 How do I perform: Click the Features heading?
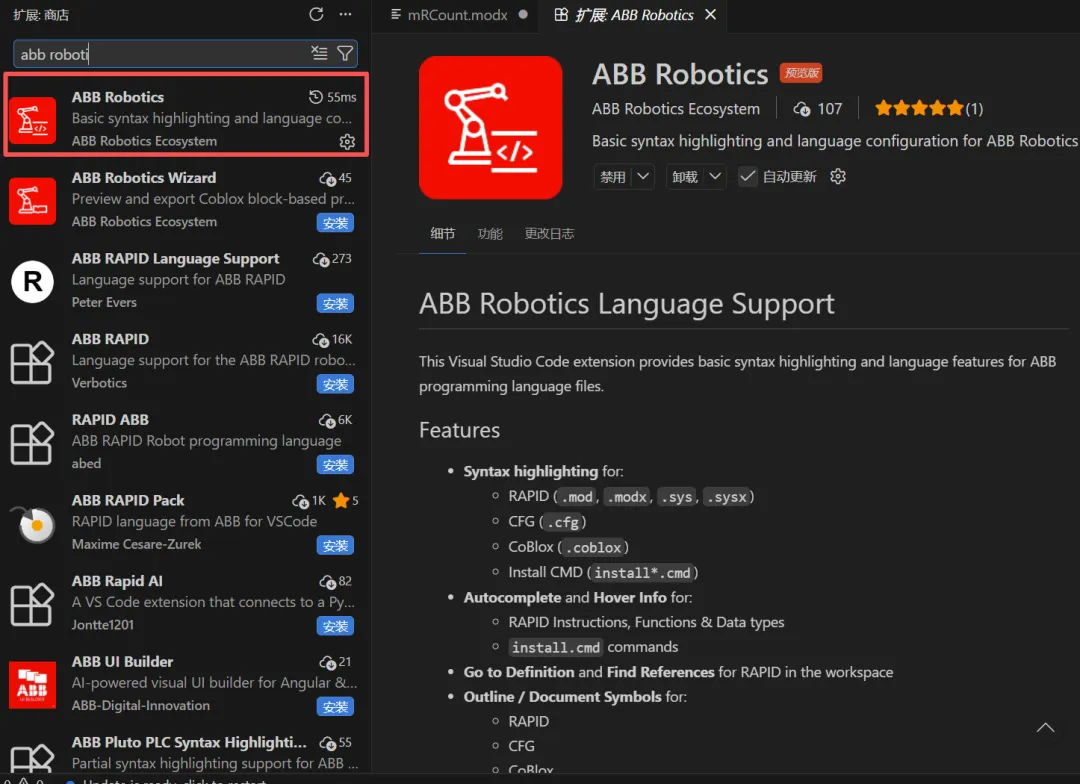(459, 430)
